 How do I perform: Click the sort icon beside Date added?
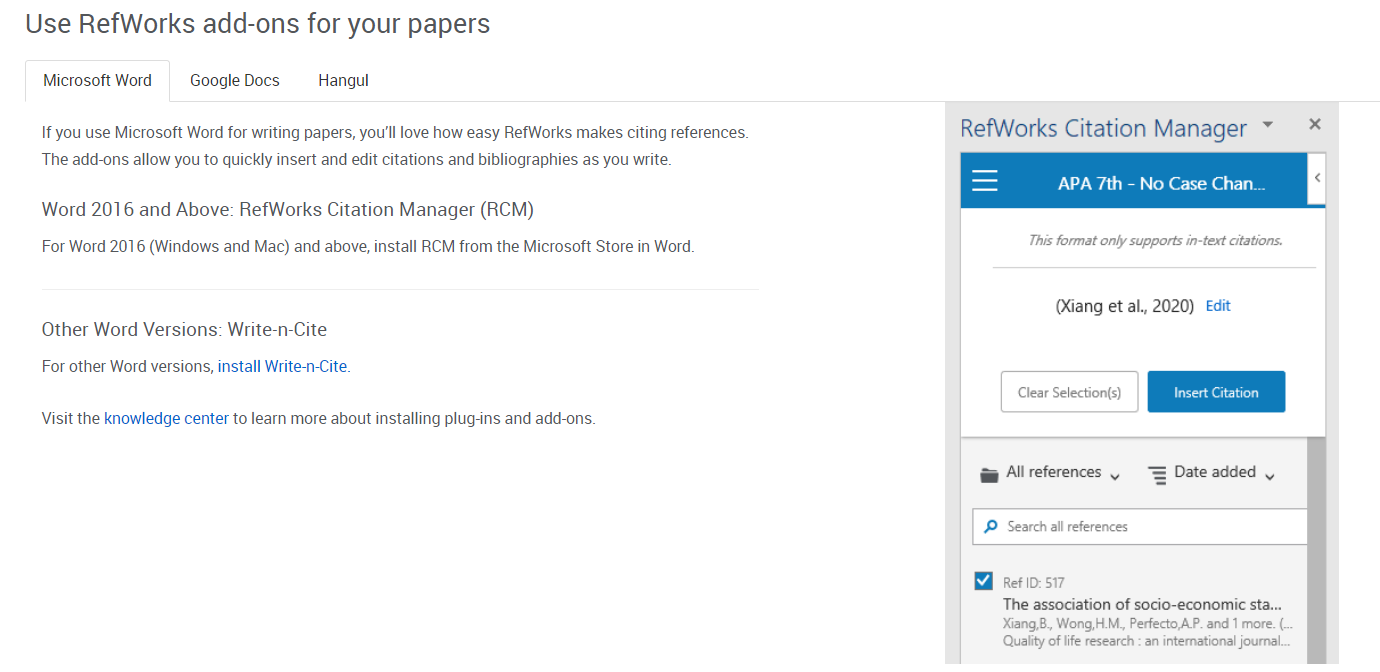(x=1157, y=475)
